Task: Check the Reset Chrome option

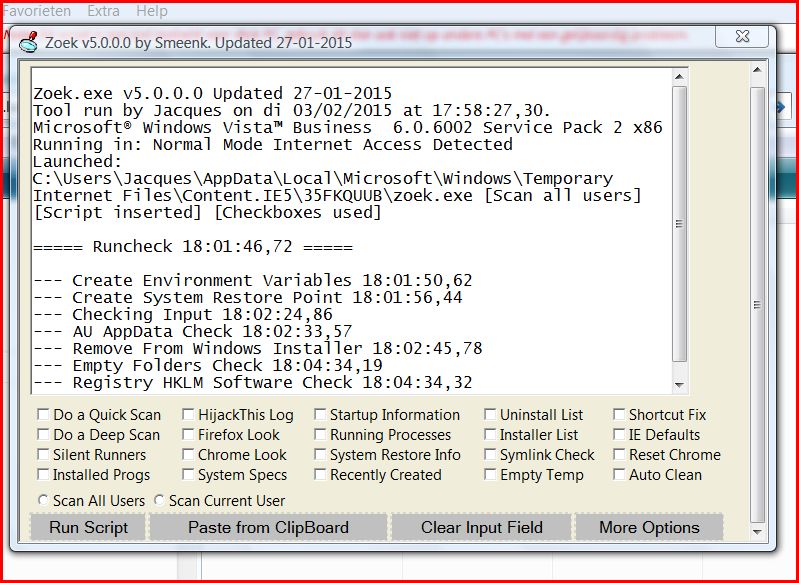Action: [619, 454]
